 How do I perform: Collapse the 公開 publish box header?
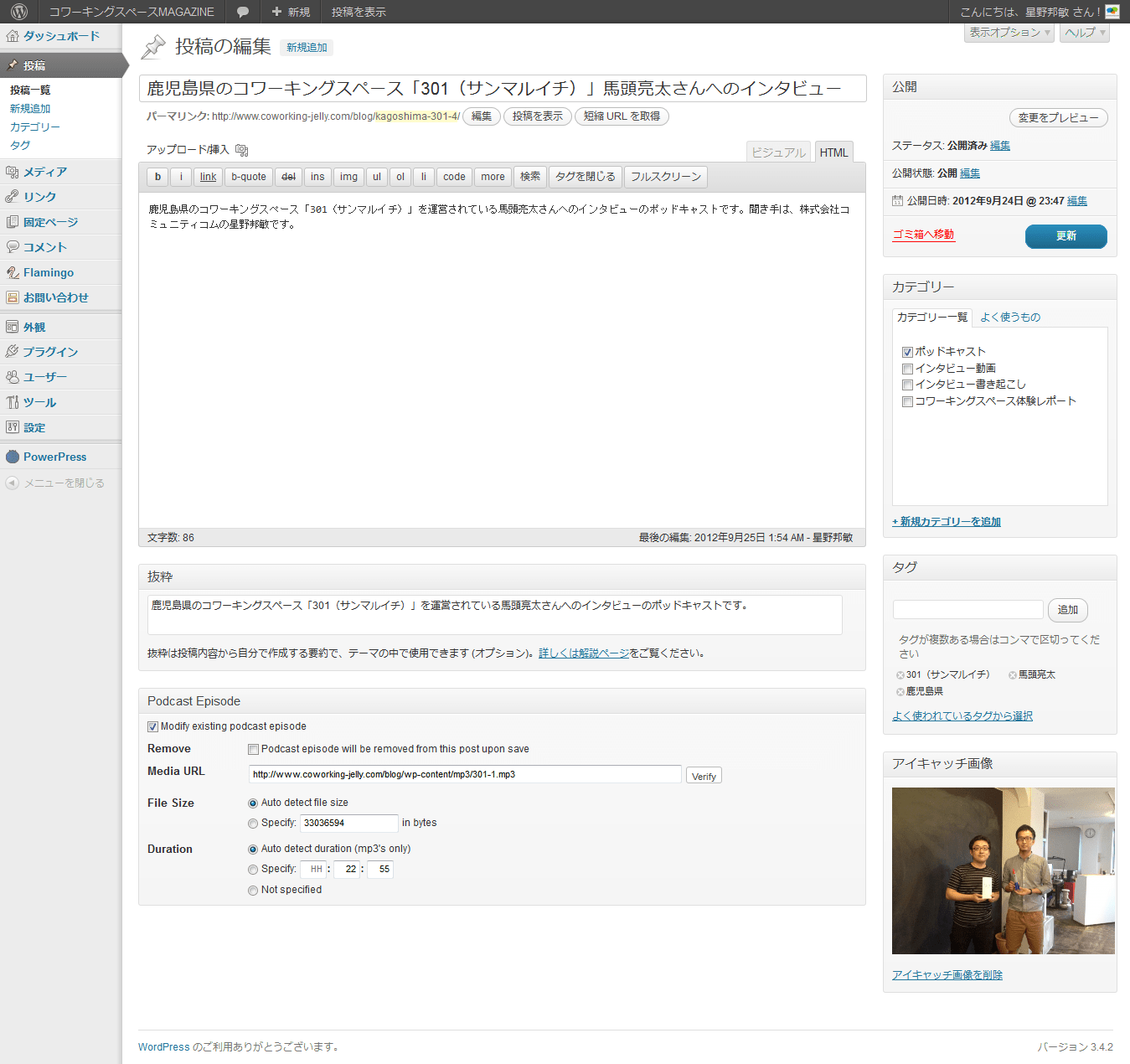[1000, 87]
